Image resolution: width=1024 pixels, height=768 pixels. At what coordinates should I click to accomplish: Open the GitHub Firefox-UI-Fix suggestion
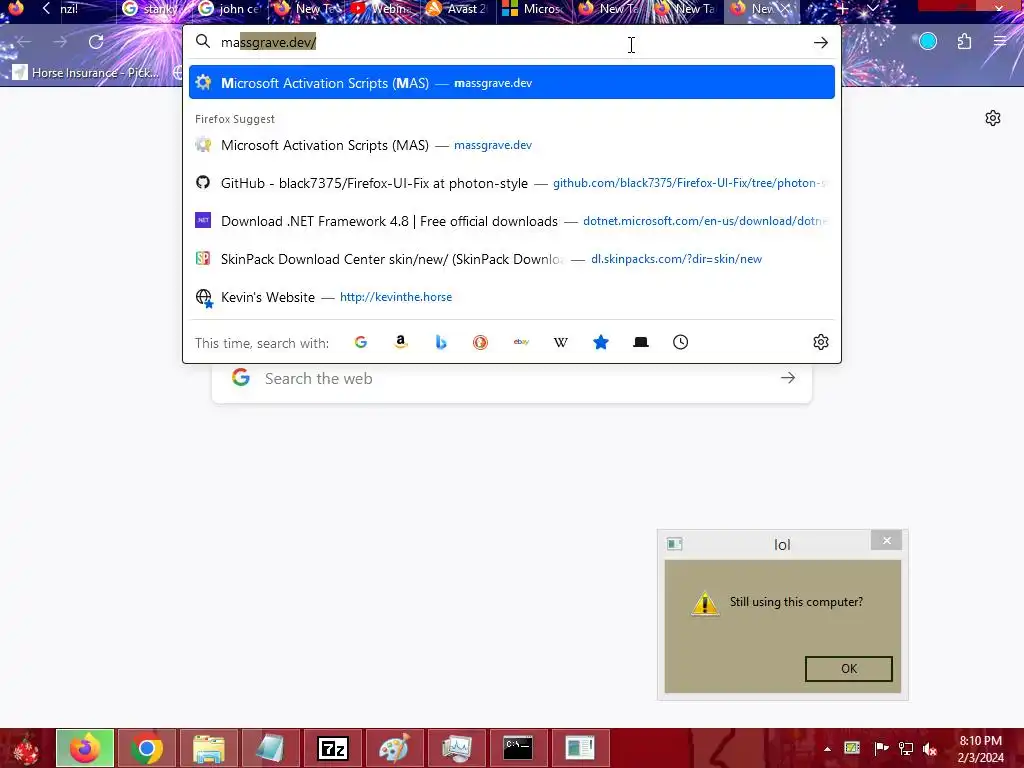[x=511, y=183]
